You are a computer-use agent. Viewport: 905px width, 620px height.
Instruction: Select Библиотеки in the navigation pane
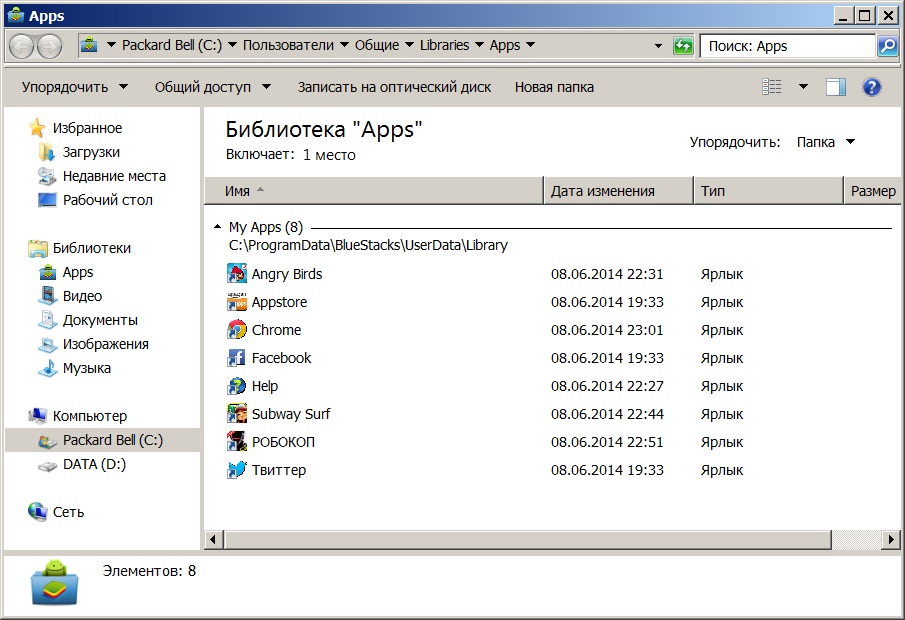tap(92, 248)
